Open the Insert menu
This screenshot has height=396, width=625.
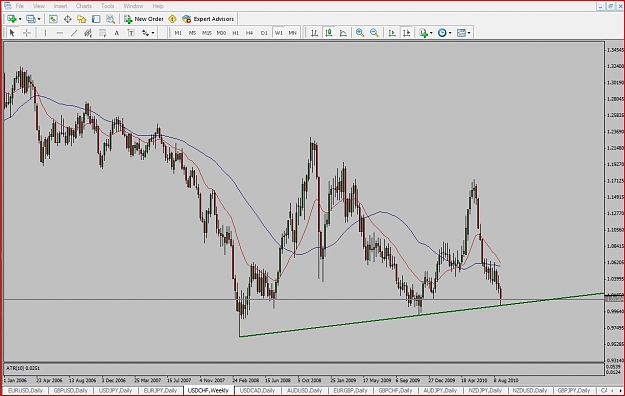pyautogui.click(x=61, y=6)
